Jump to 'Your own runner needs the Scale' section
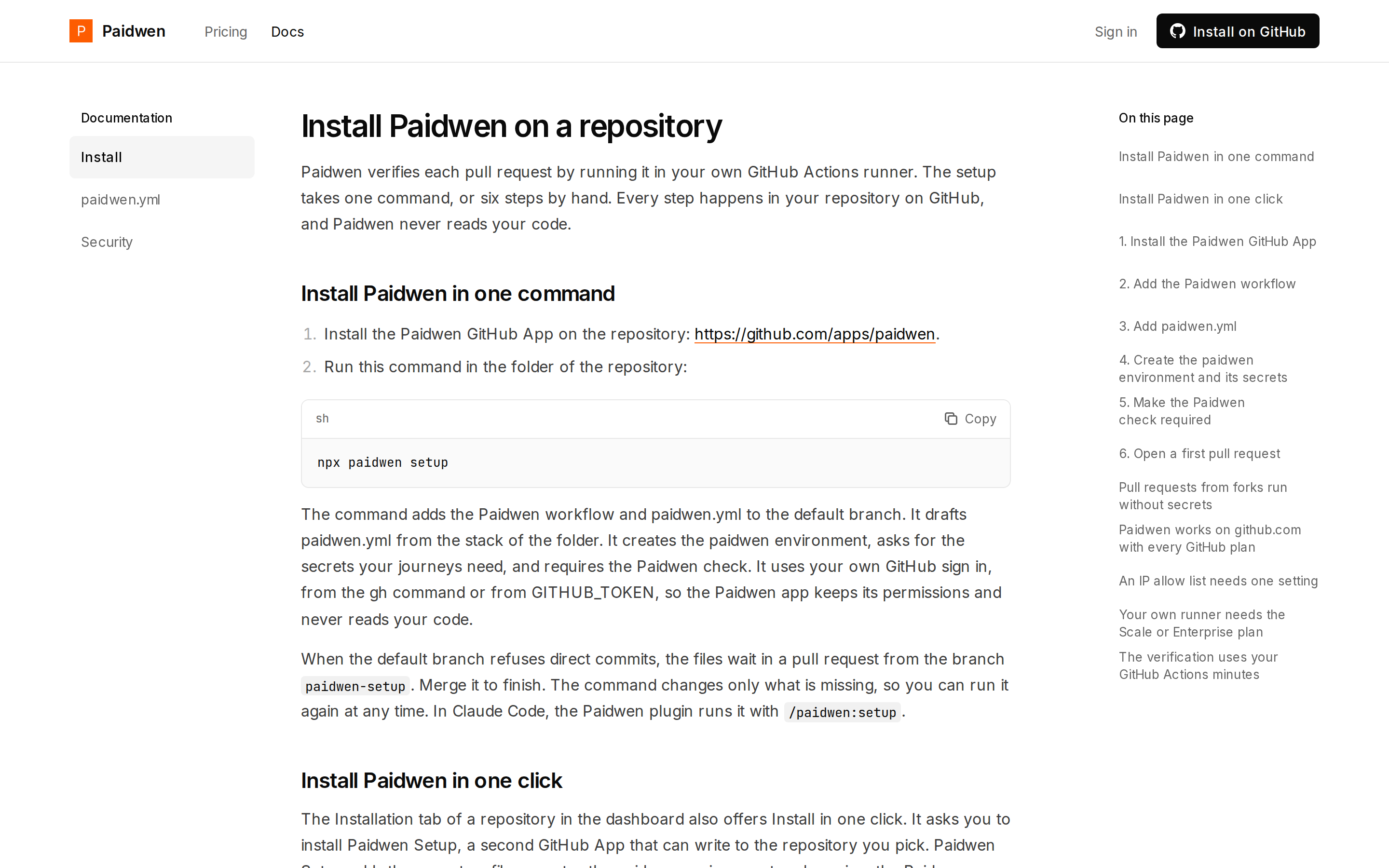Image resolution: width=1389 pixels, height=868 pixels. (x=1201, y=624)
